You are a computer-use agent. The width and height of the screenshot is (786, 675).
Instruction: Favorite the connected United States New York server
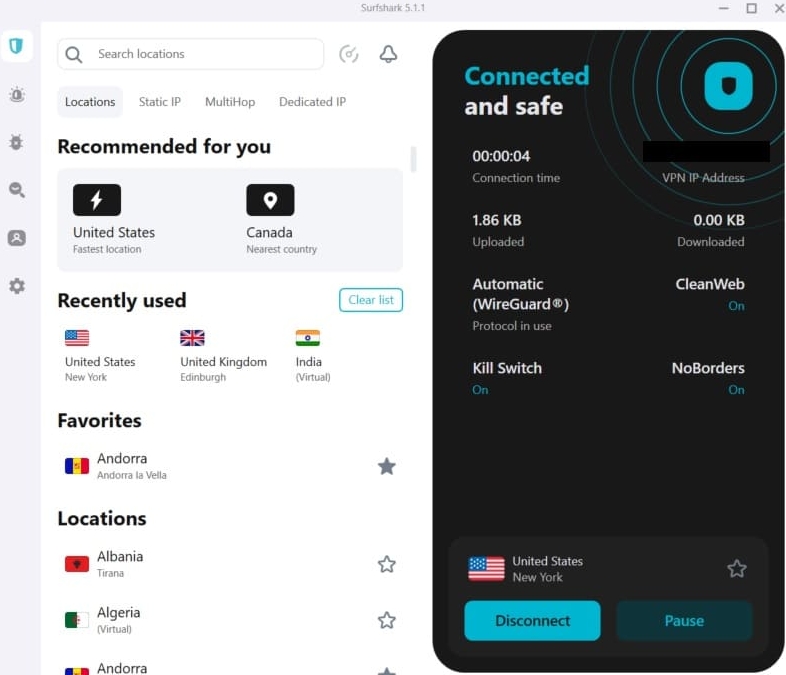737,569
